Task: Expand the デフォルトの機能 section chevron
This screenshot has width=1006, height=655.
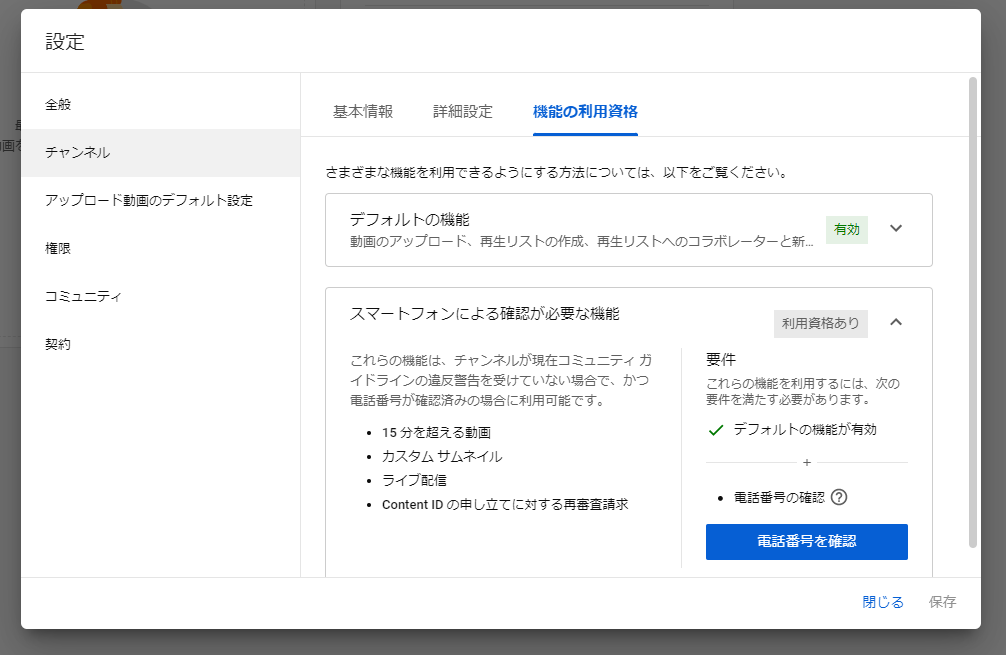Action: click(x=896, y=229)
